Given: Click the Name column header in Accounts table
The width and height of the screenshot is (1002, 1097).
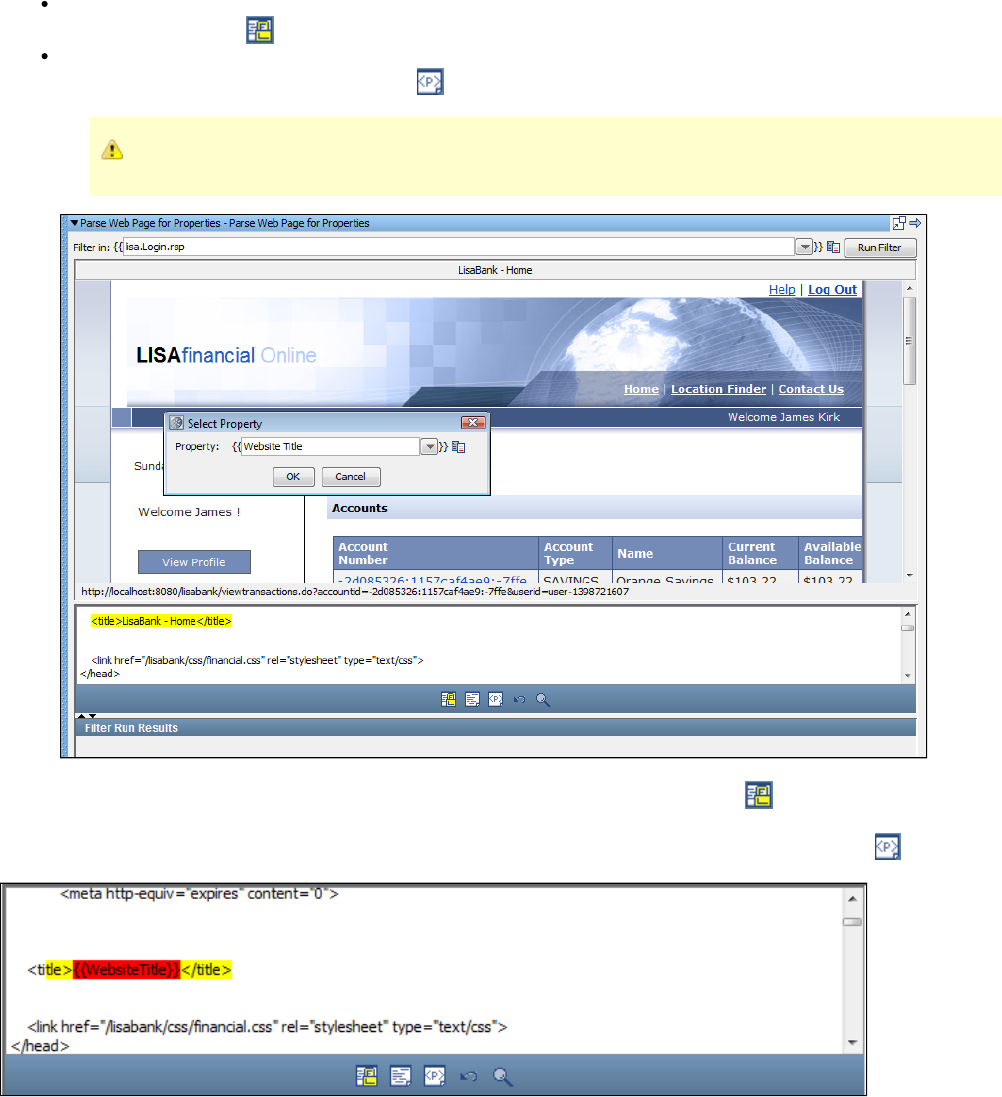Looking at the screenshot, I should [667, 553].
